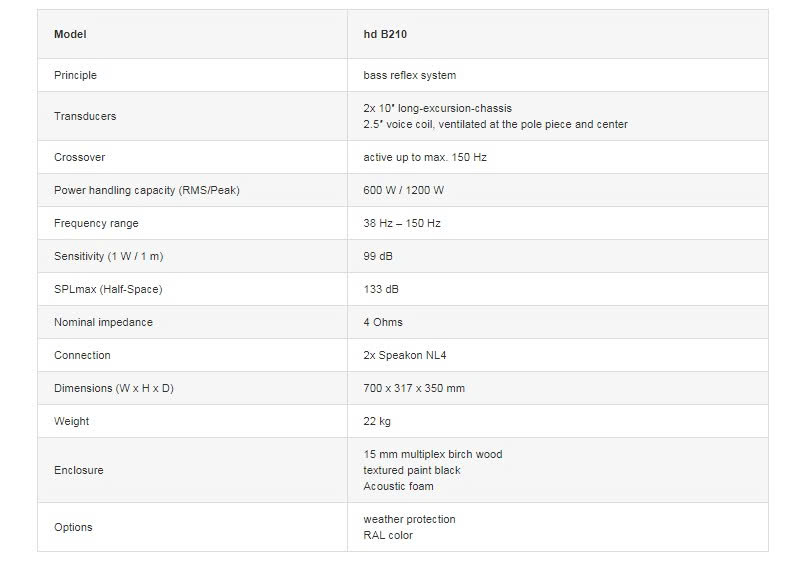Select 'active up to max. 150 Hz' text

point(425,157)
